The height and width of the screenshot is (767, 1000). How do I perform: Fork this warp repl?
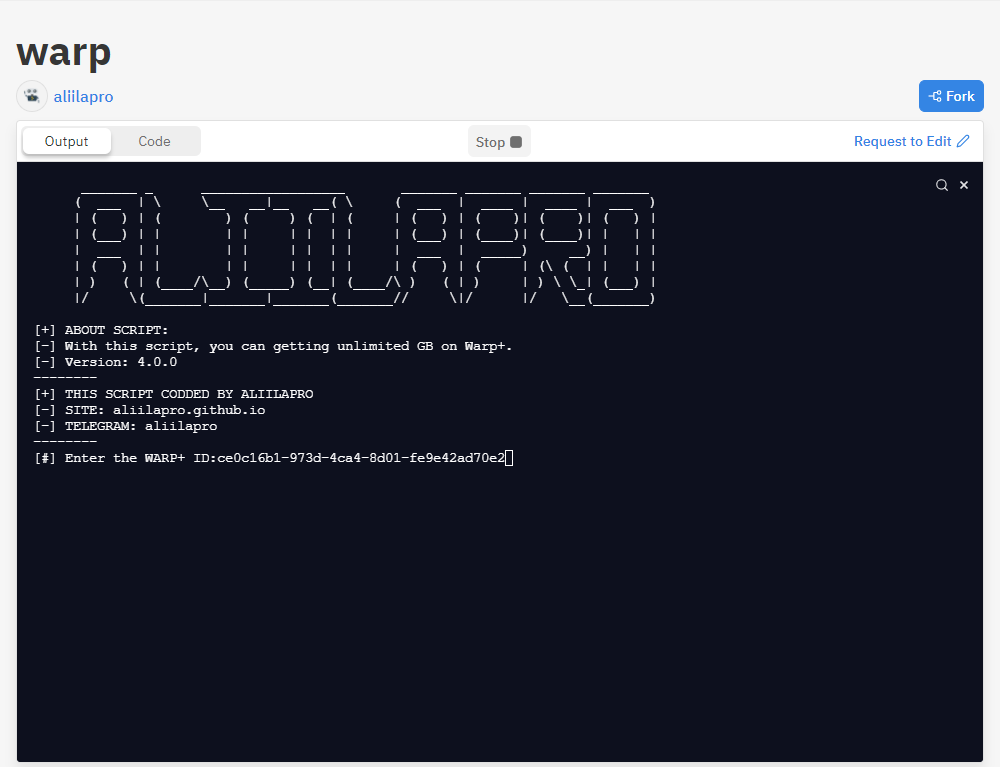tap(951, 96)
